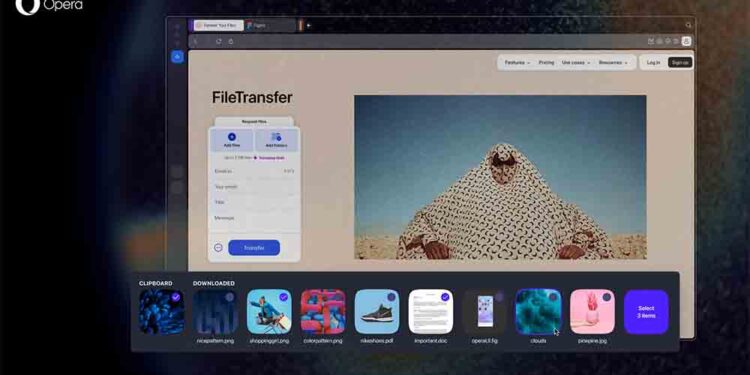Screen dimensions: 750x375
Task: Uncheck the clipboard image checkmark
Action: pyautogui.click(x=176, y=297)
